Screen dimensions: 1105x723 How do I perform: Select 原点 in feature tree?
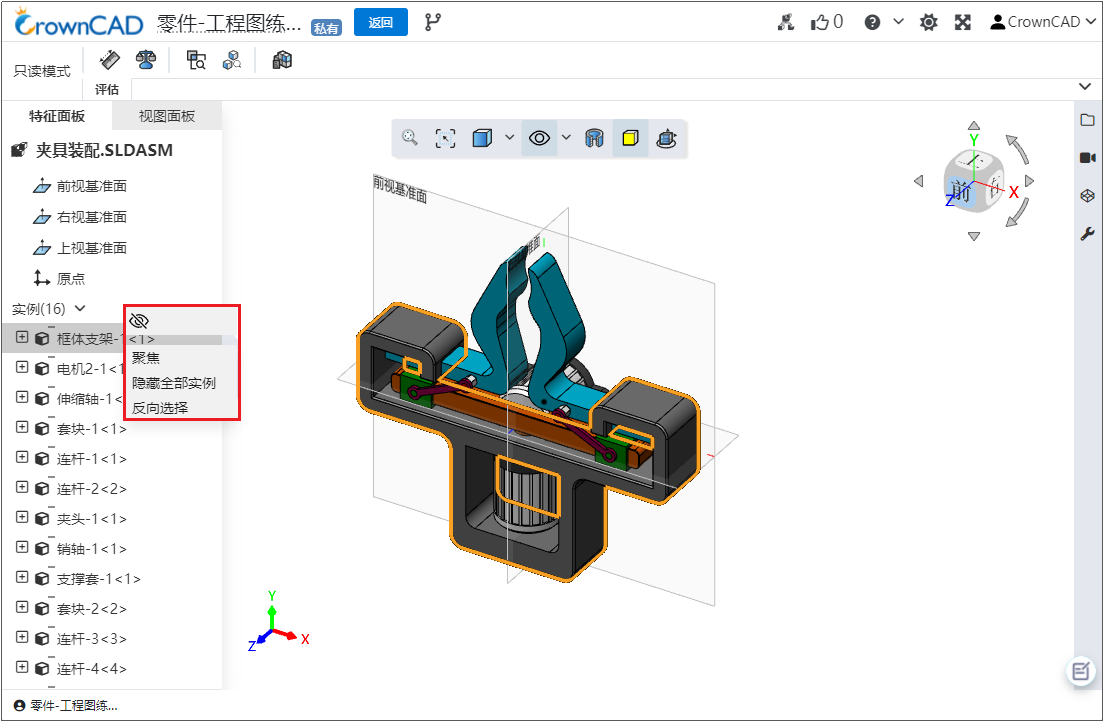pyautogui.click(x=70, y=279)
